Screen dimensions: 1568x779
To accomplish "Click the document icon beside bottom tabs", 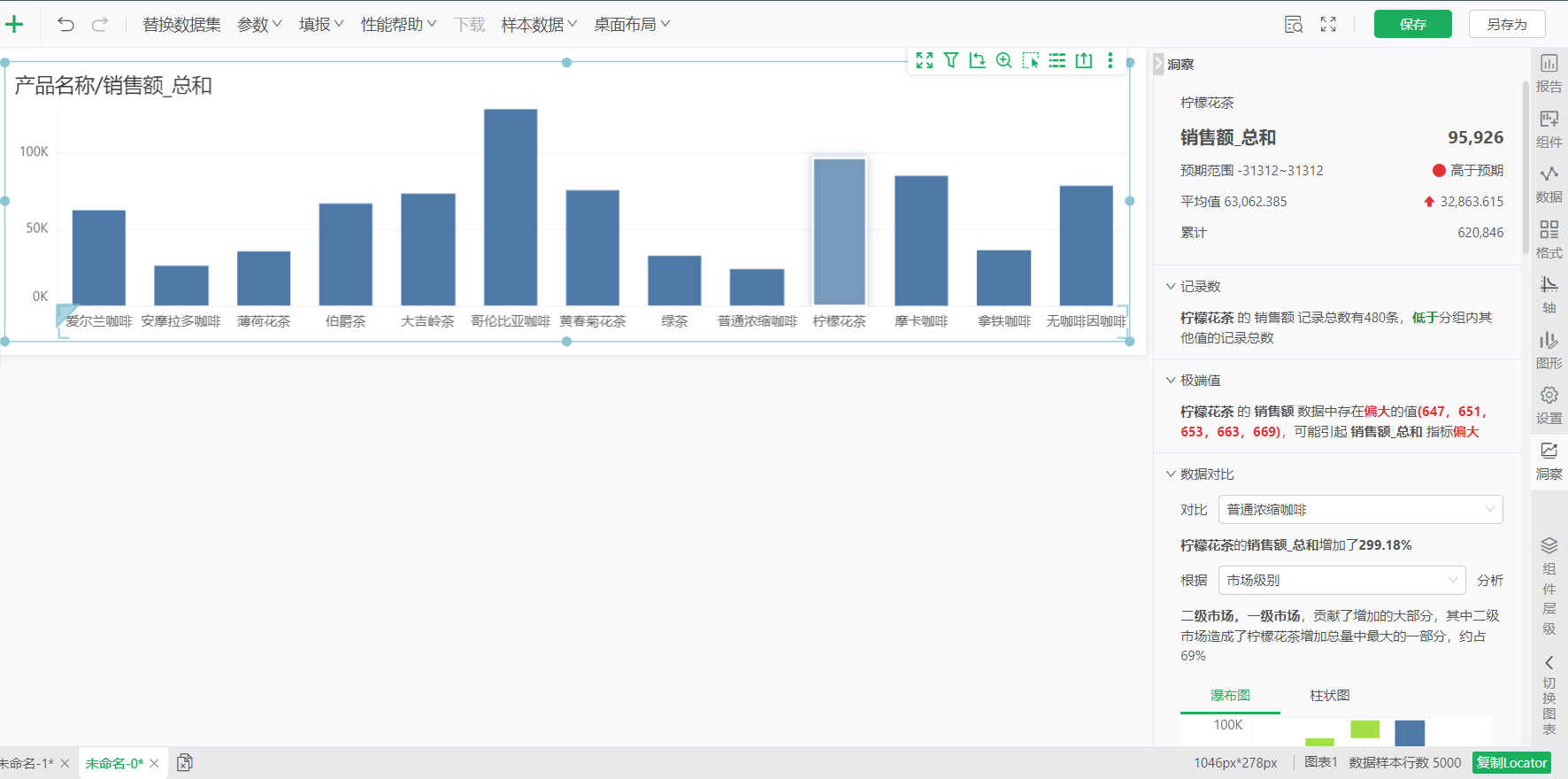I will pos(184,762).
